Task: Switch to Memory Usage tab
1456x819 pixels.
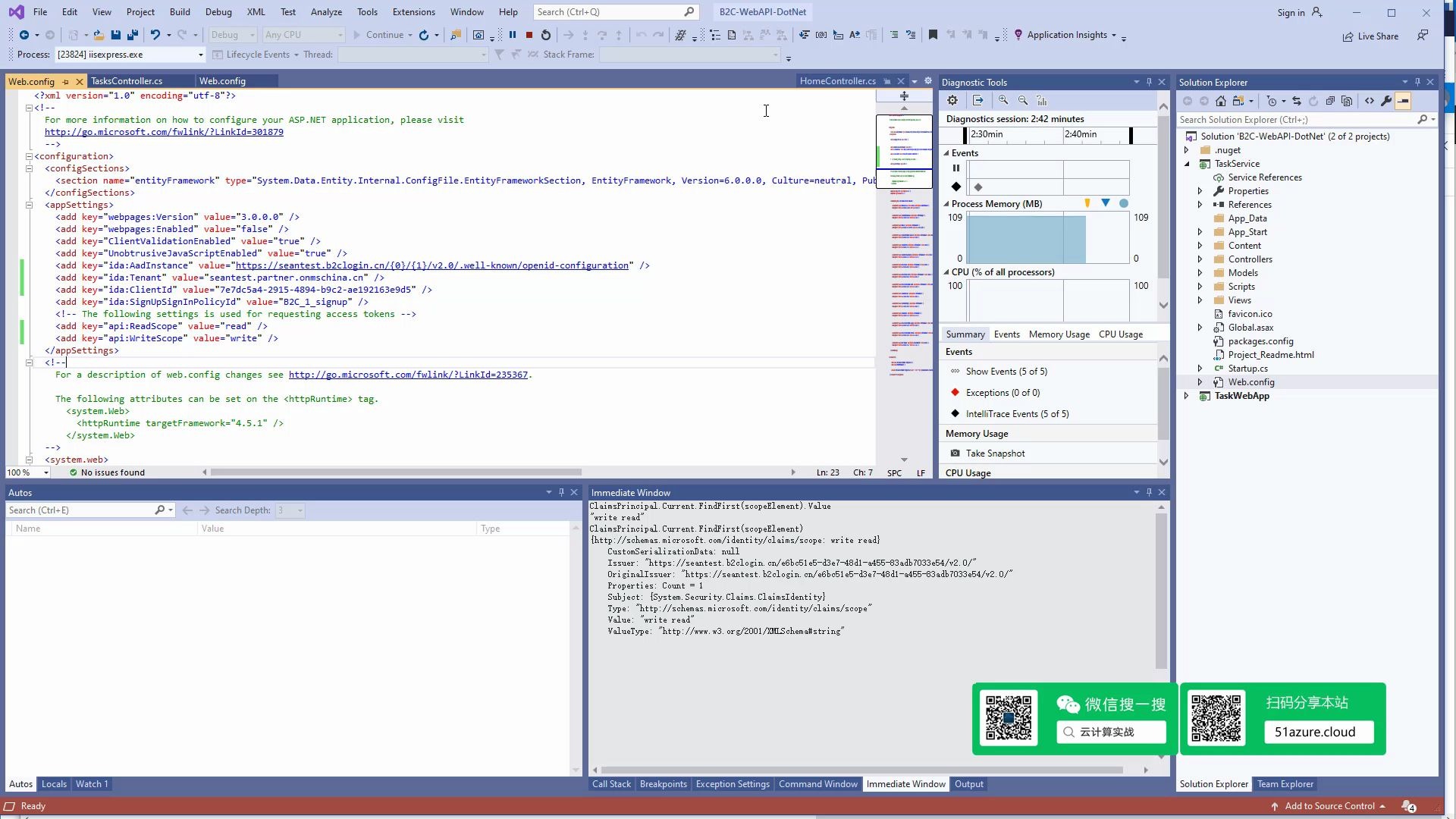Action: pos(1059,334)
